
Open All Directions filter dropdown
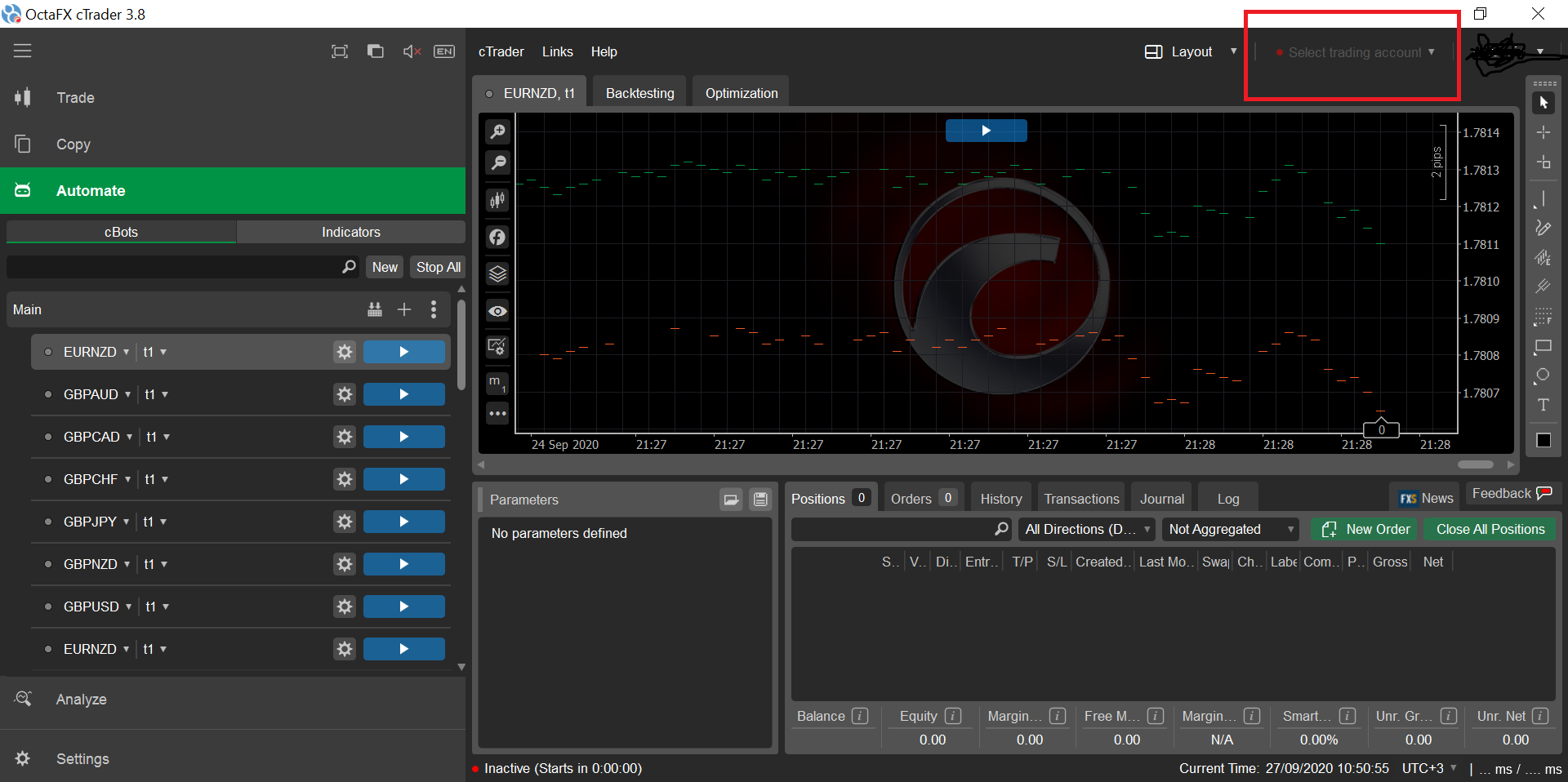coord(1087,529)
